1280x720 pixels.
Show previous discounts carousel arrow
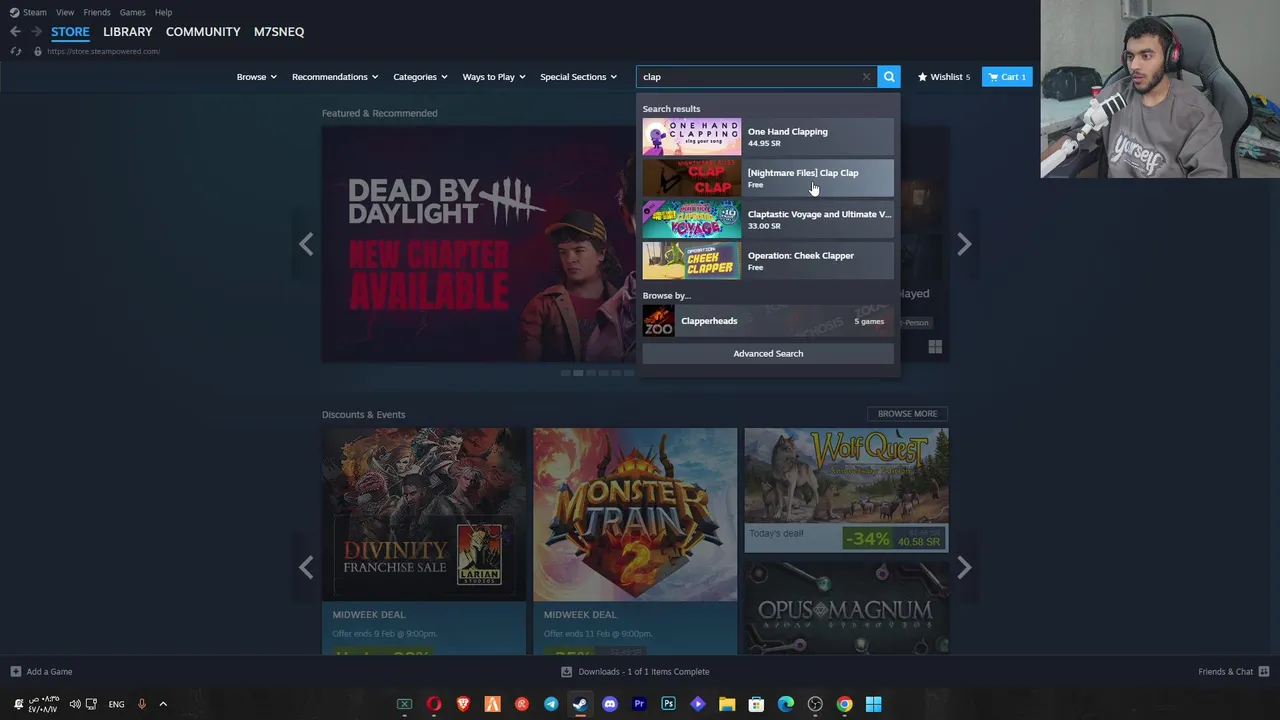[x=306, y=568]
